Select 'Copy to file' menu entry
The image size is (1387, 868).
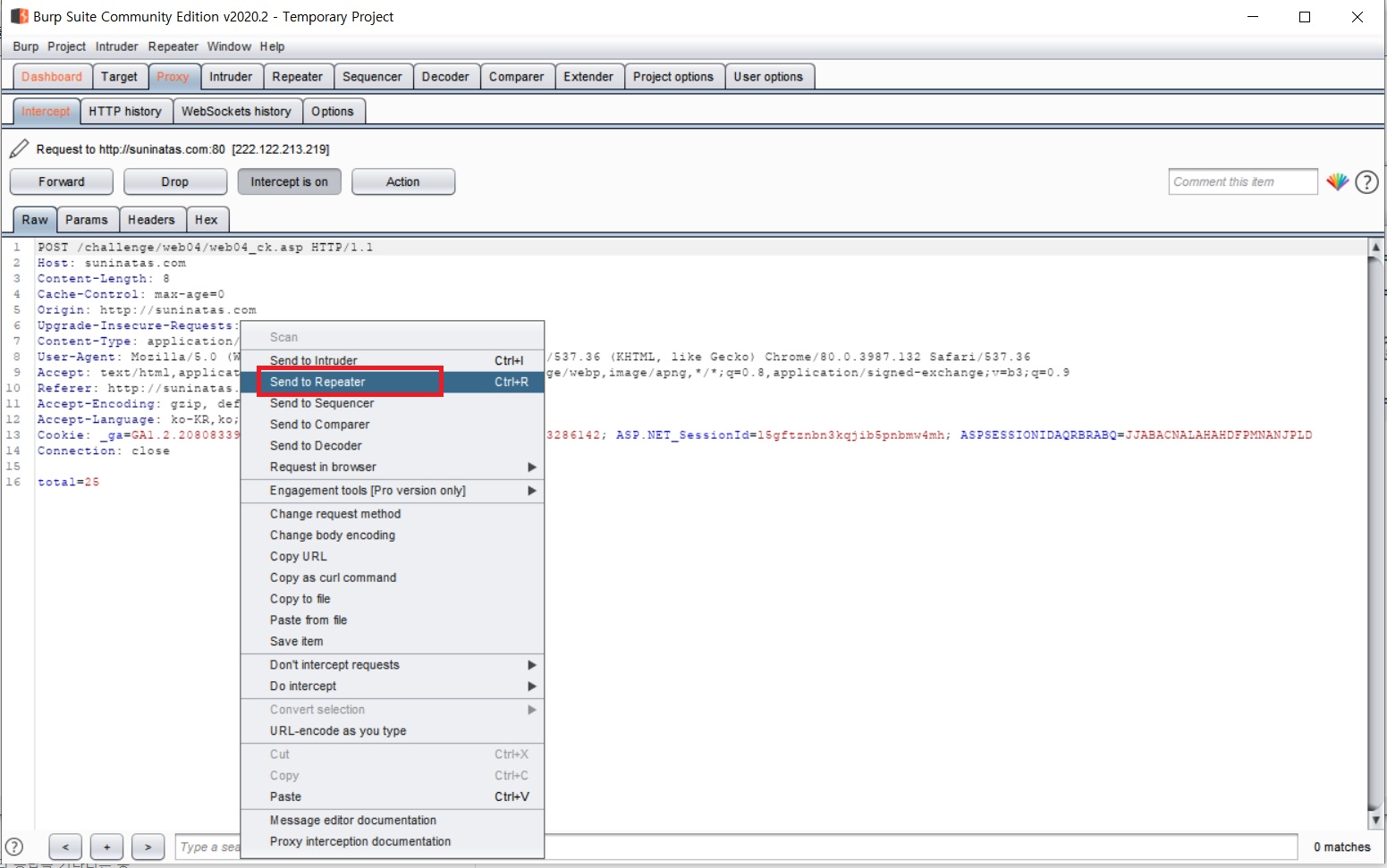point(393,599)
